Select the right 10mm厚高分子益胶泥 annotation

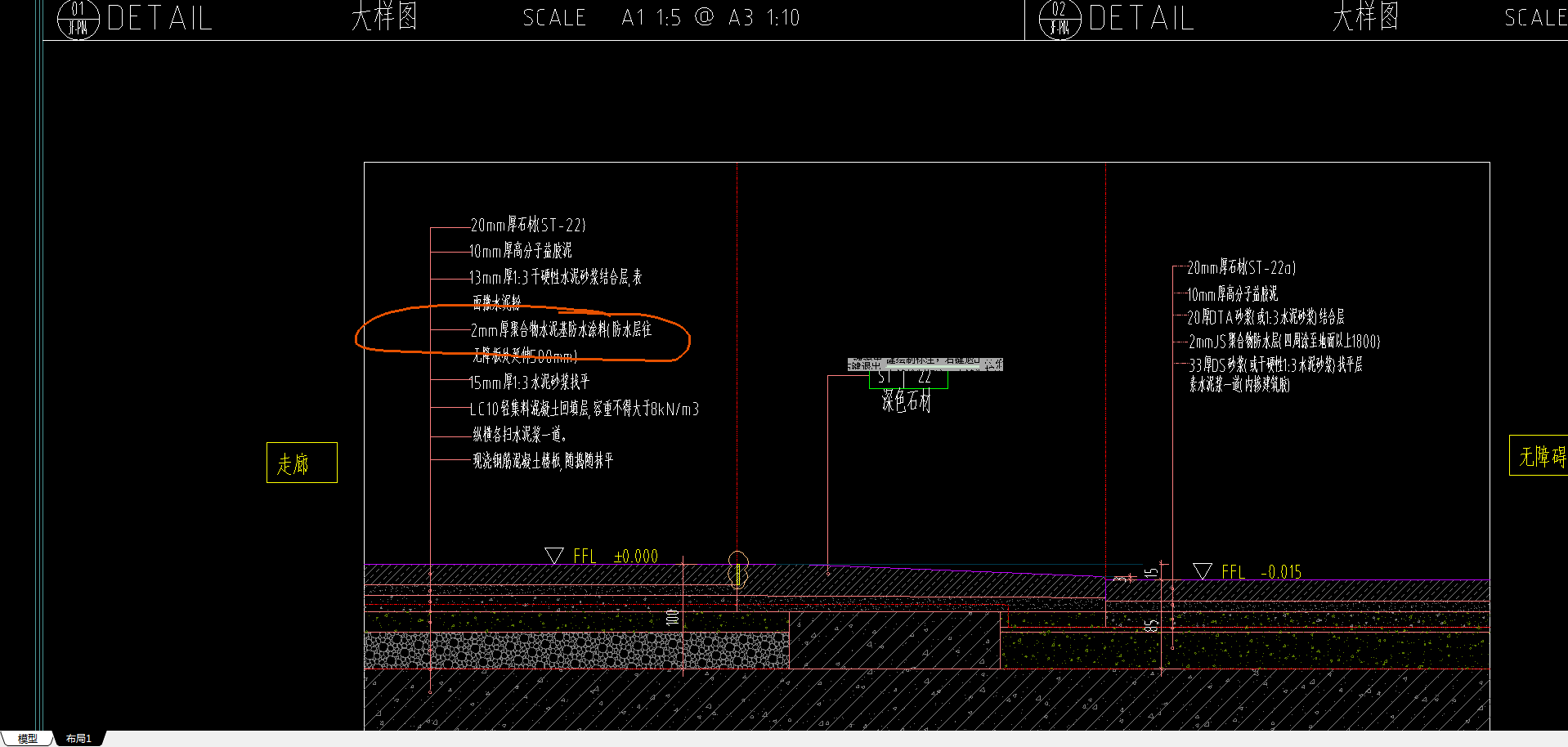click(1232, 294)
